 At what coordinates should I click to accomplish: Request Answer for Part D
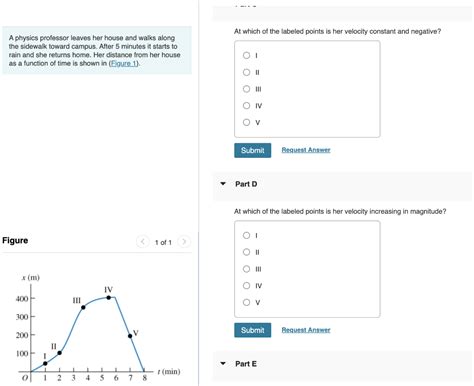[306, 330]
